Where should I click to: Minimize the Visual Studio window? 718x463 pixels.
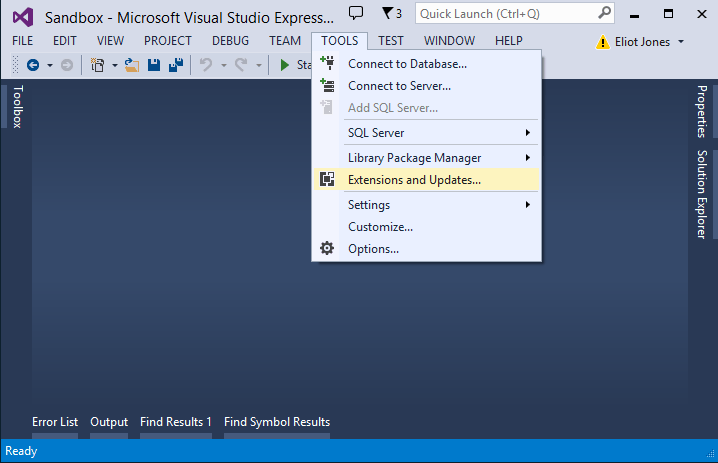click(x=634, y=14)
